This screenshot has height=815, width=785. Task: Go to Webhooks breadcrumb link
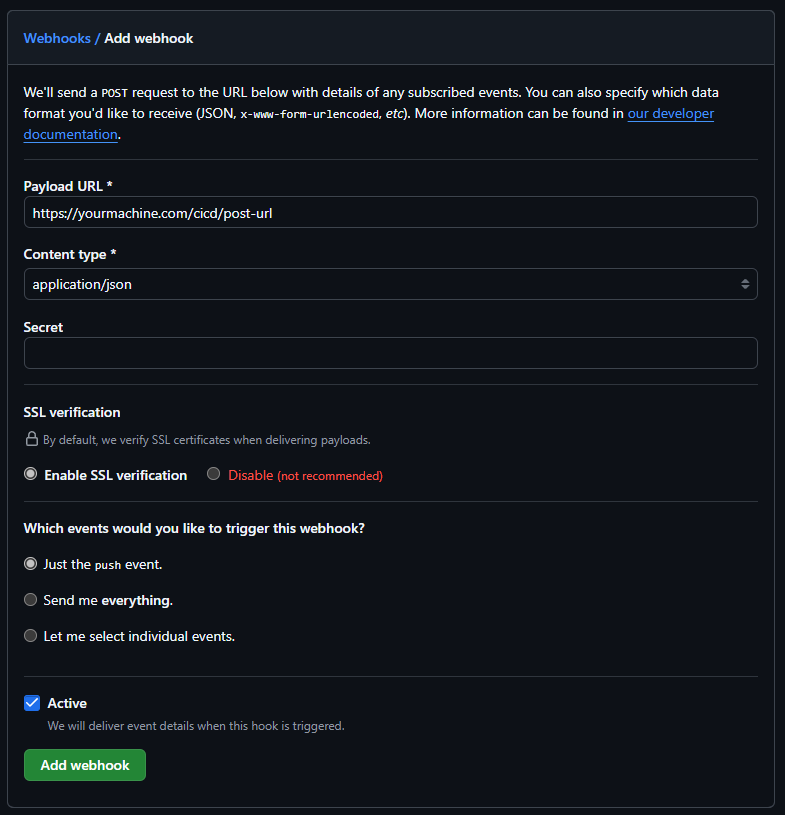point(57,38)
